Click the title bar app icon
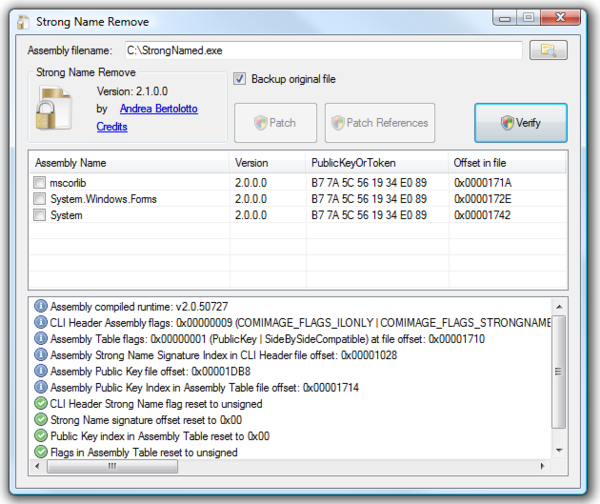This screenshot has width=600, height=504. point(23,22)
